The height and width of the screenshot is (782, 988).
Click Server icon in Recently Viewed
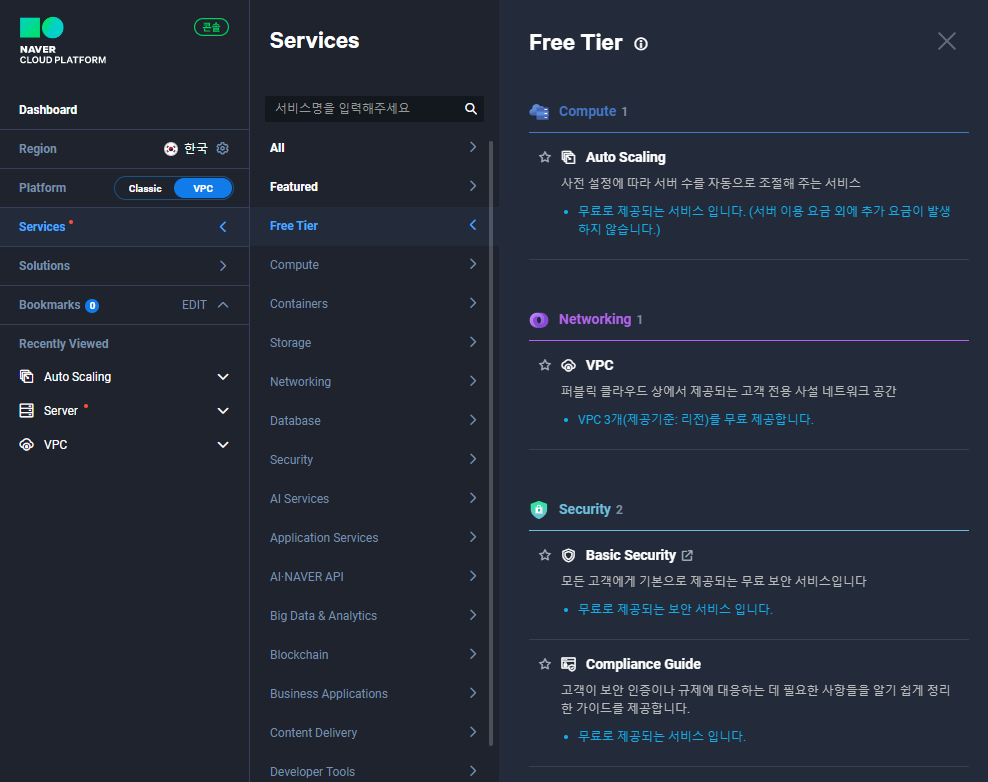(26, 411)
